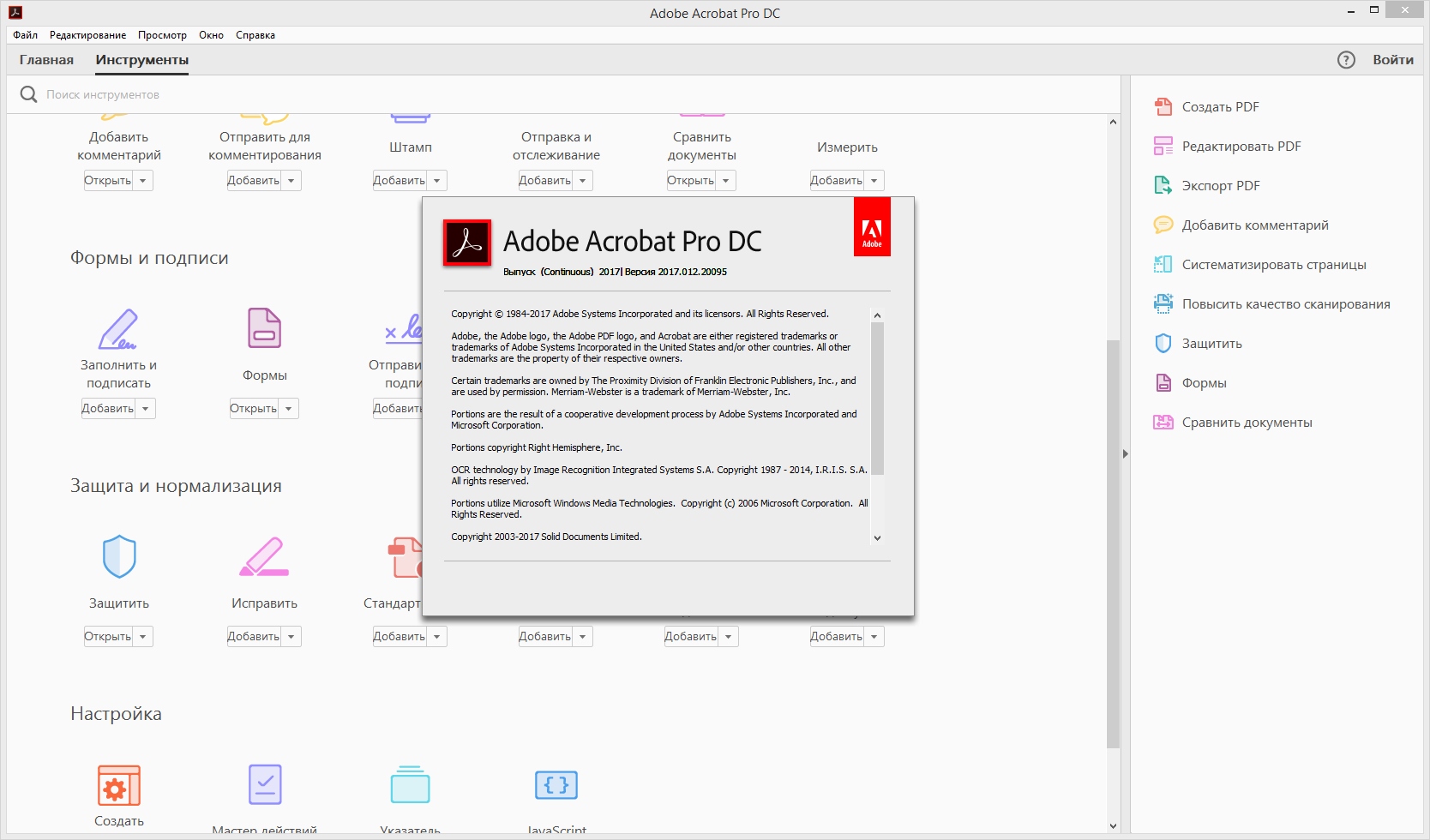Click the Acrobat logo in About dialog
This screenshot has width=1430, height=840.
click(x=467, y=243)
